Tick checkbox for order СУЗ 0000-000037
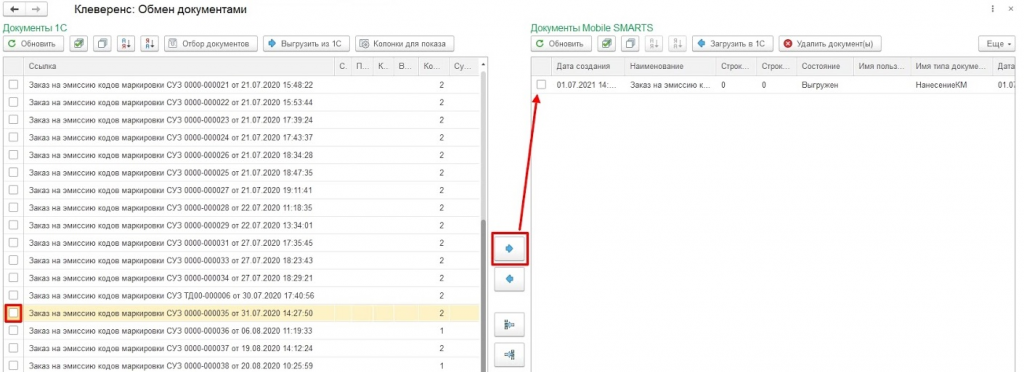 (x=13, y=348)
